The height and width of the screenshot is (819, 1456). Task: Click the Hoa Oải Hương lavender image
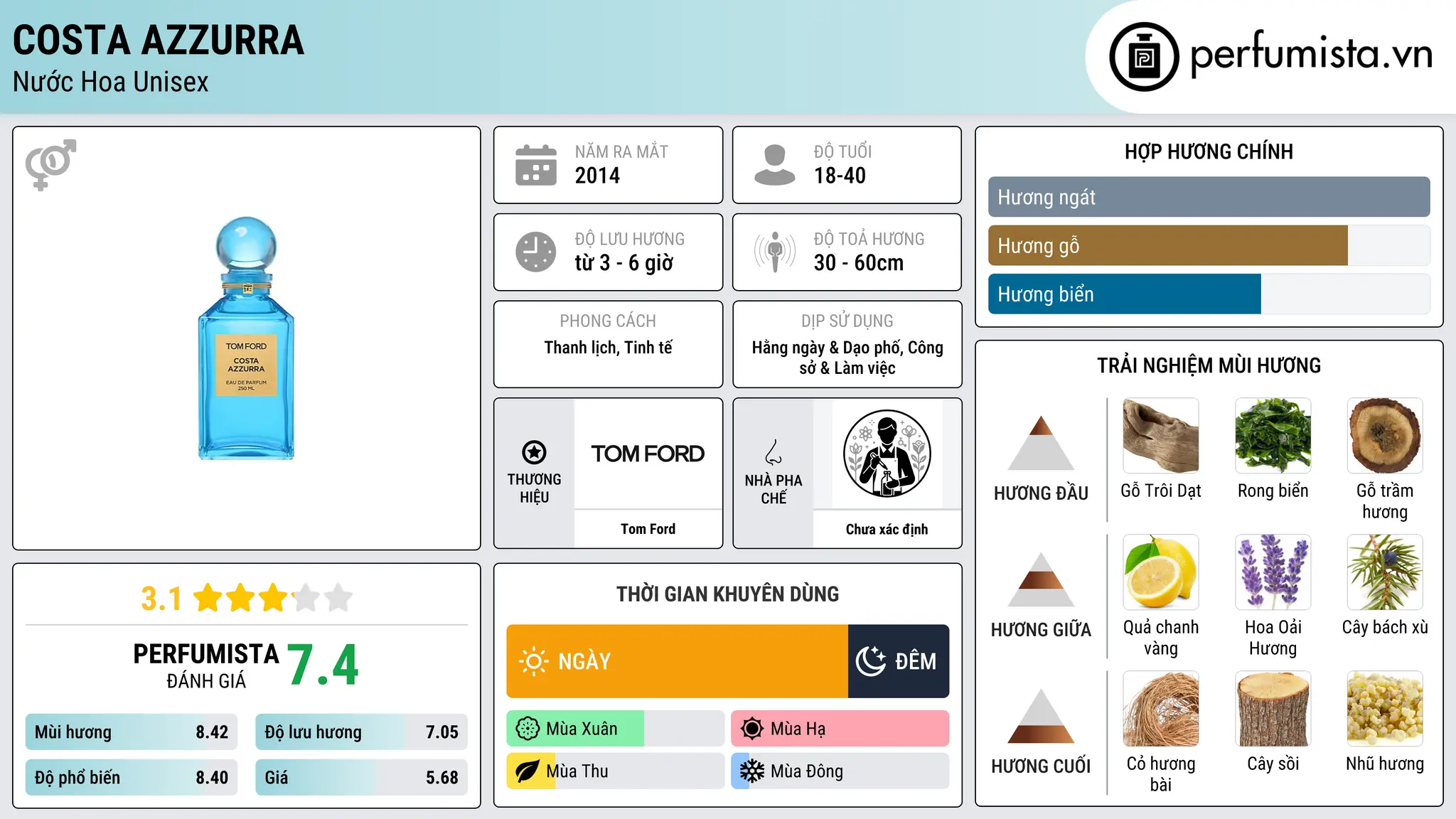1273,572
